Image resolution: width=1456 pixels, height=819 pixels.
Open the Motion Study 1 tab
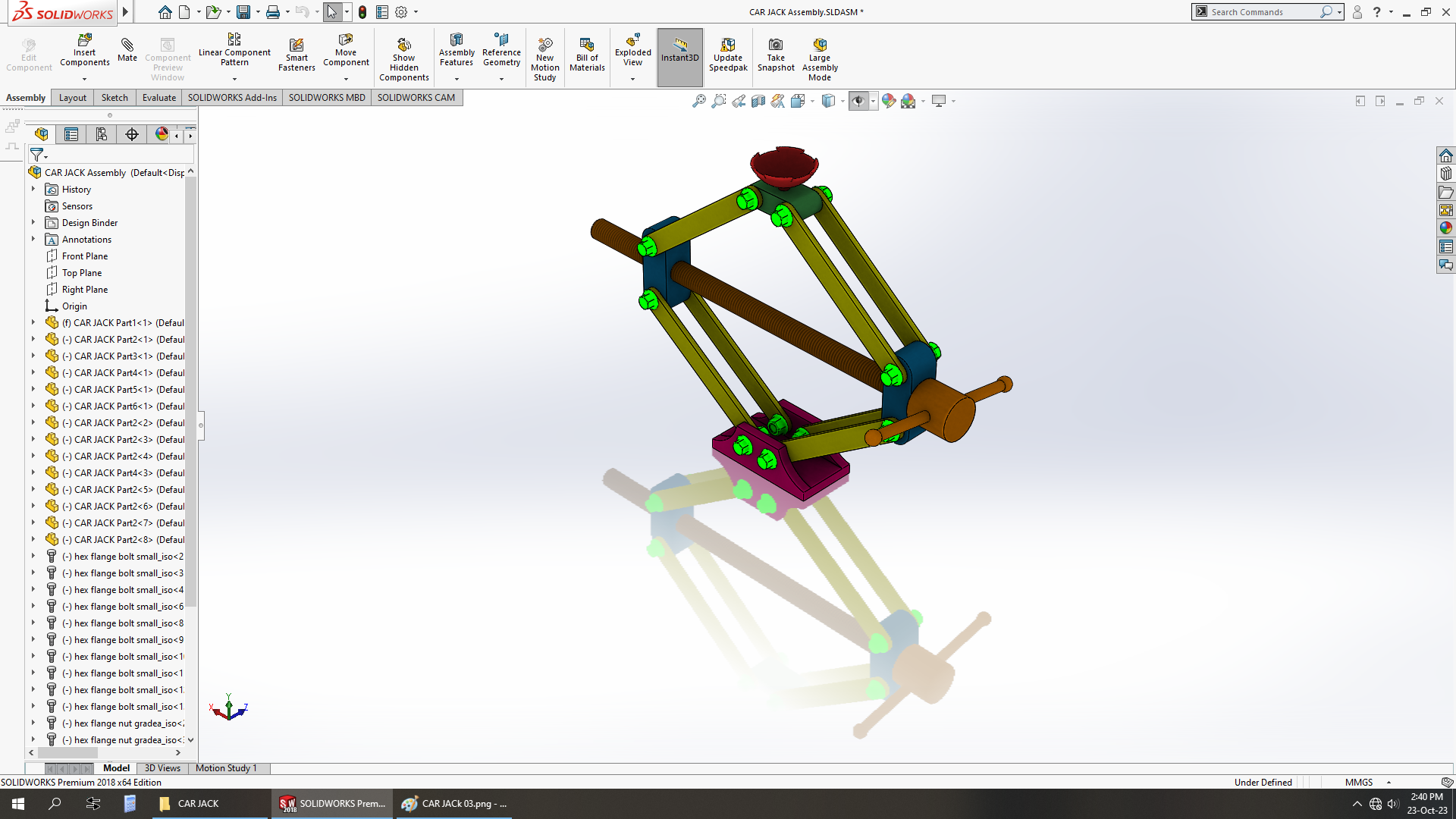coord(226,768)
